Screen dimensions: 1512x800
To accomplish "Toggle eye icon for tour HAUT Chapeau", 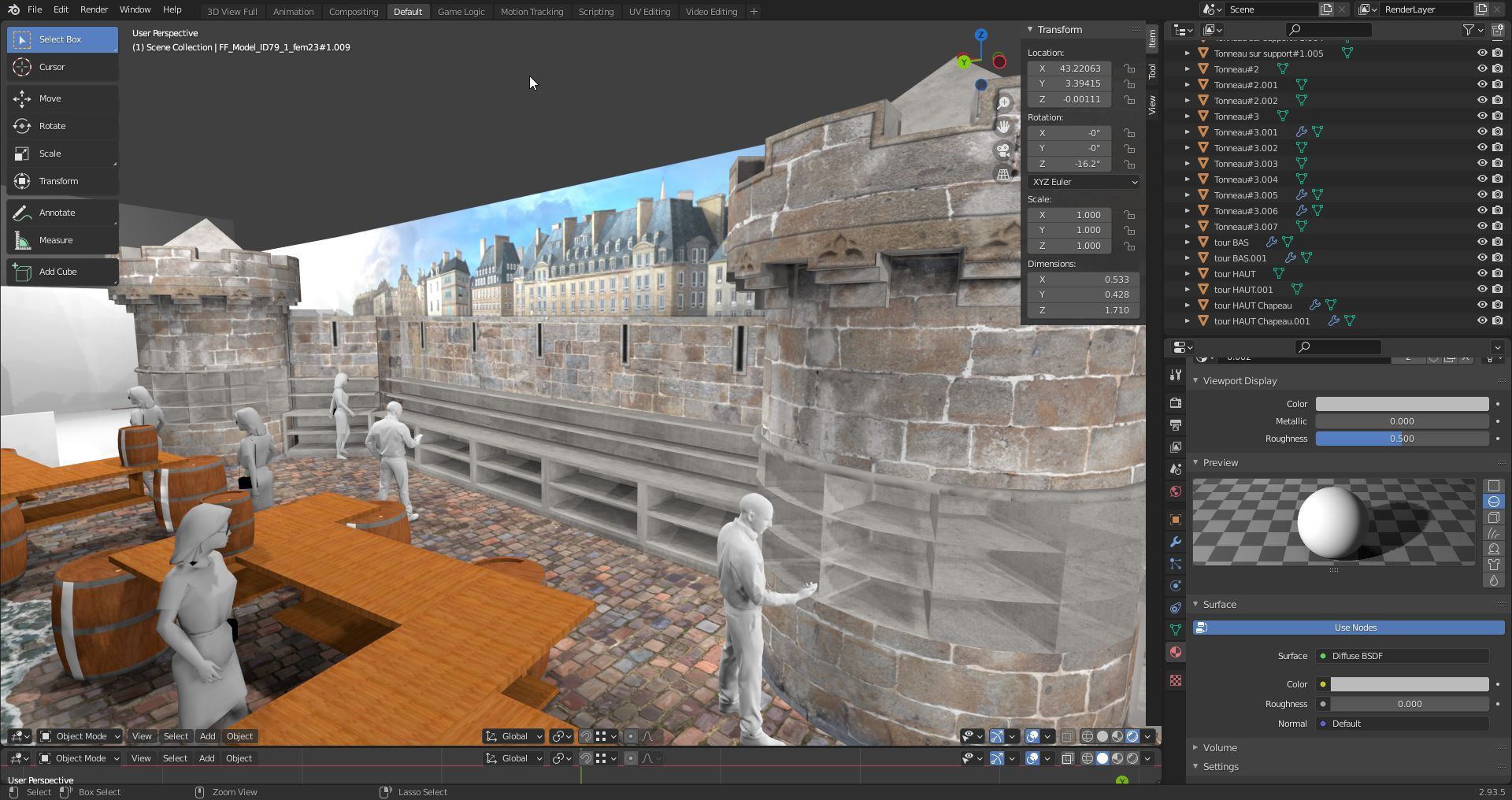I will pyautogui.click(x=1481, y=306).
